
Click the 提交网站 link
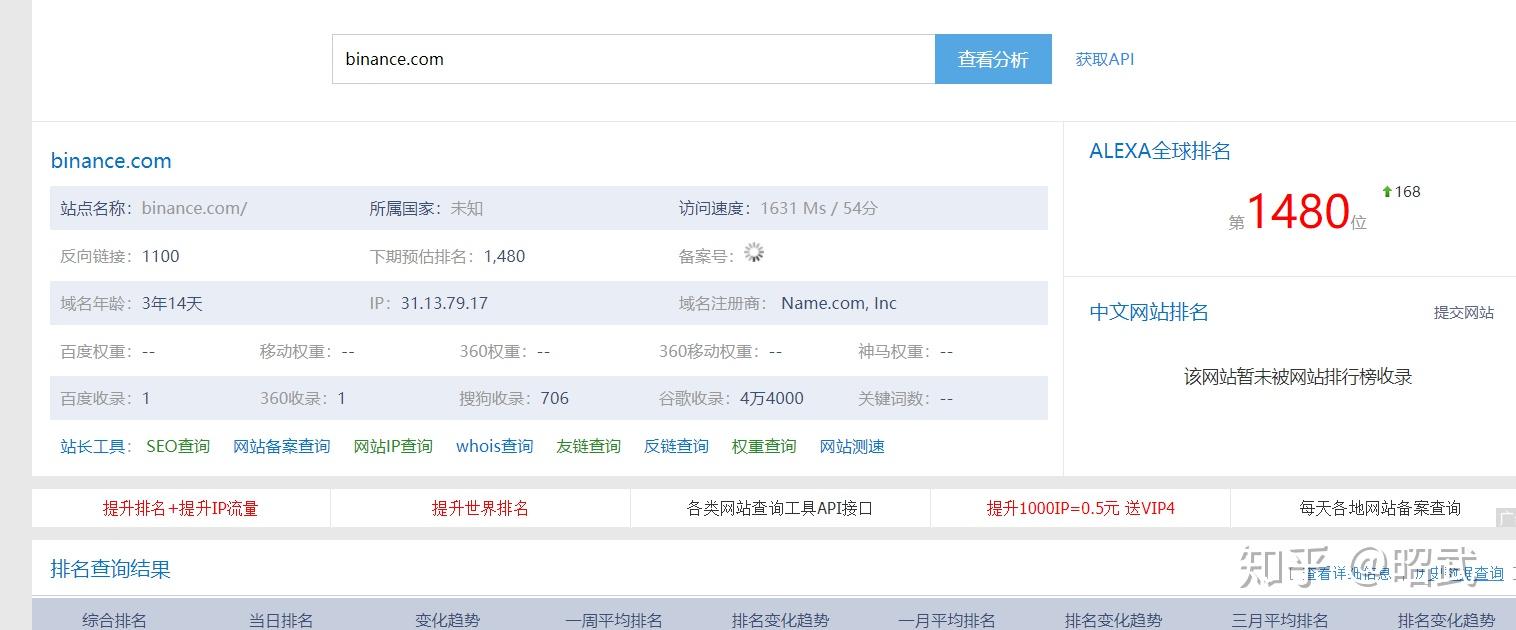point(1464,313)
